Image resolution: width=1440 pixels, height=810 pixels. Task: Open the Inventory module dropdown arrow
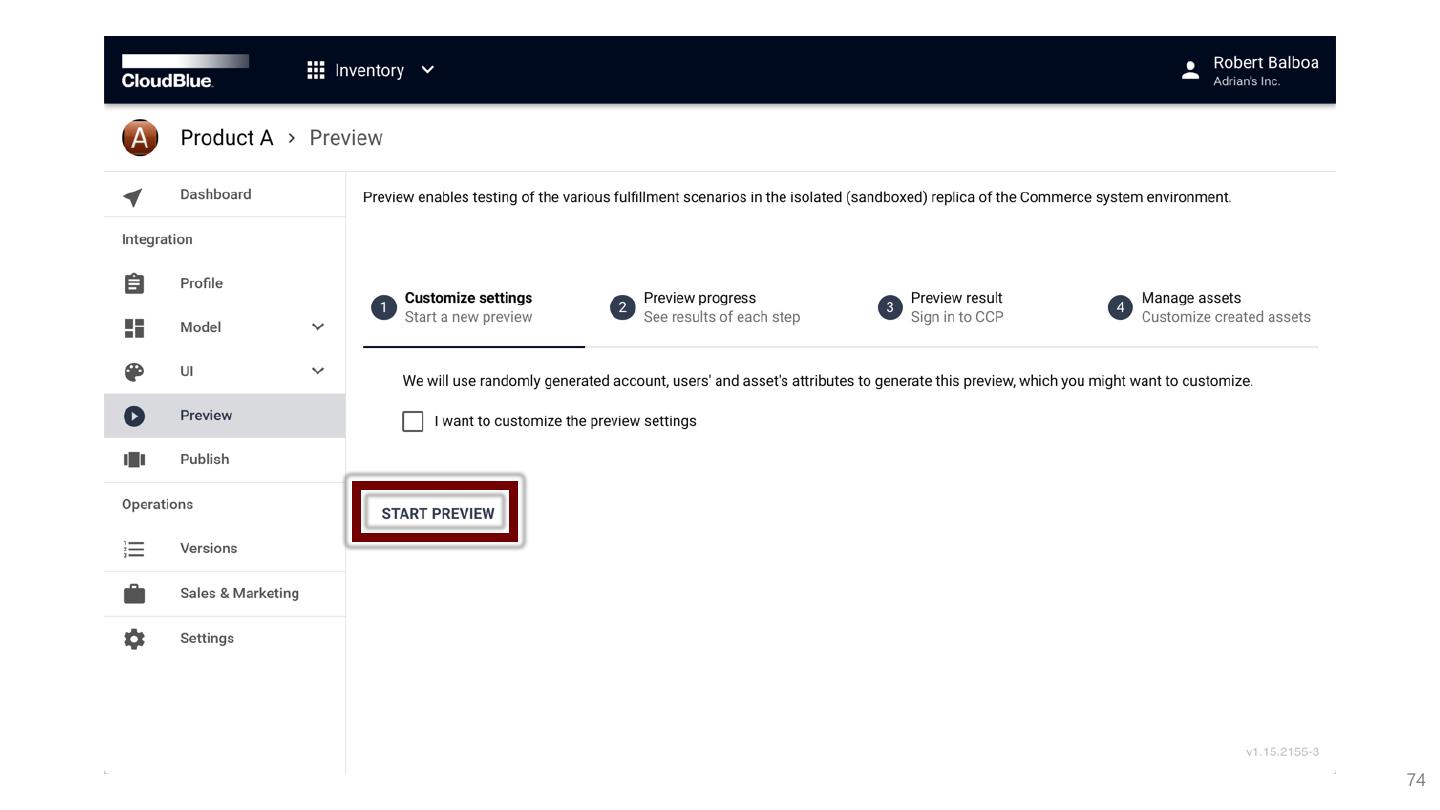pyautogui.click(x=428, y=70)
